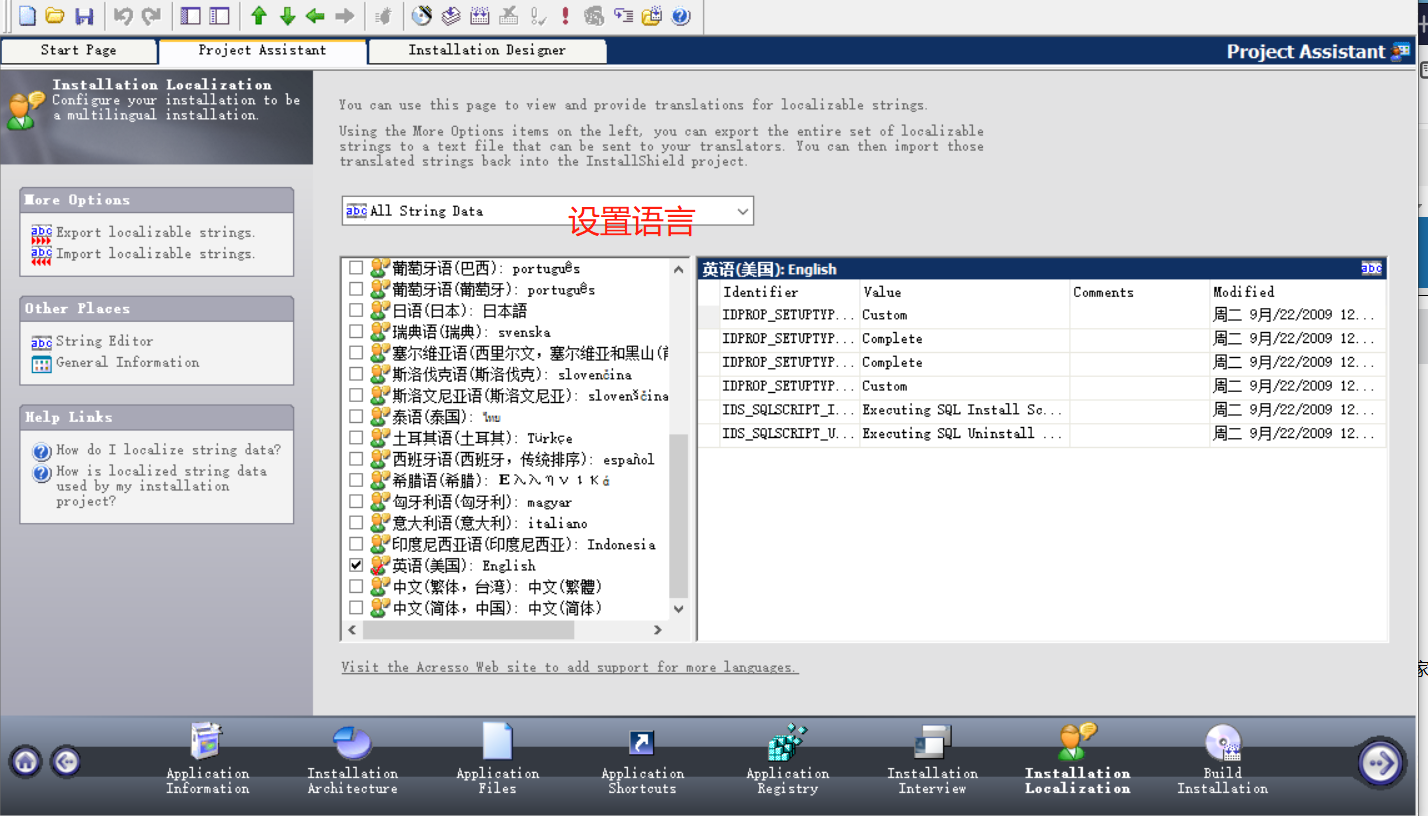
Task: Enable the 中文(简体，中国) language checkbox
Action: (356, 607)
